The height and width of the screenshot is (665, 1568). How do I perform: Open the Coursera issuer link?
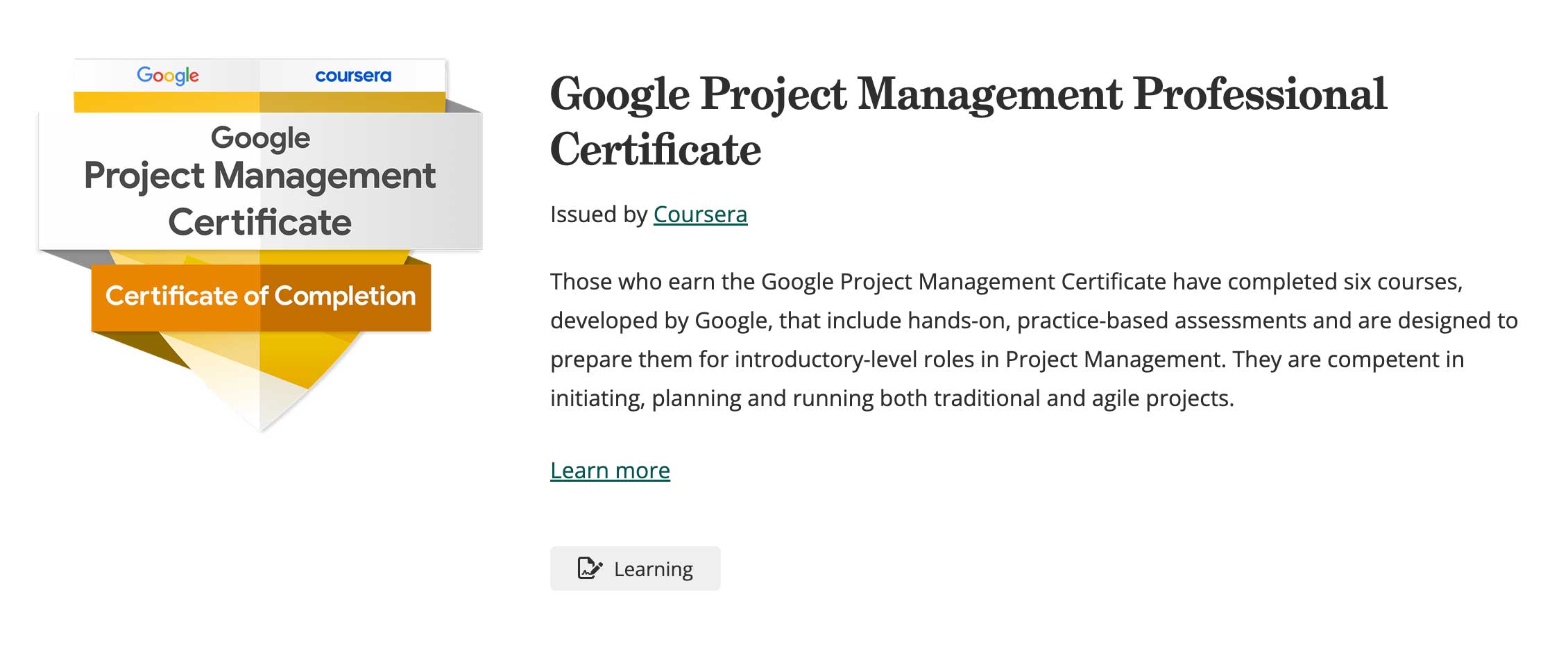click(700, 214)
